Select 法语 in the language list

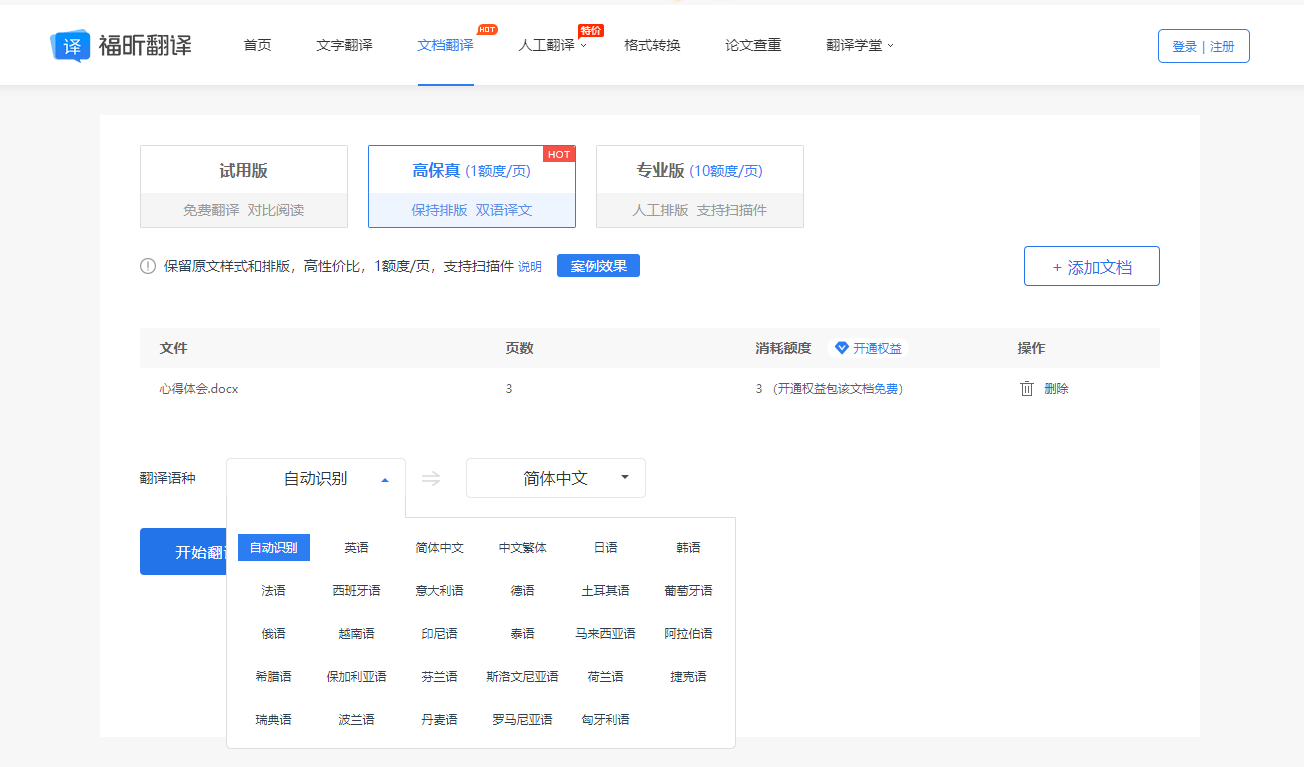274,591
